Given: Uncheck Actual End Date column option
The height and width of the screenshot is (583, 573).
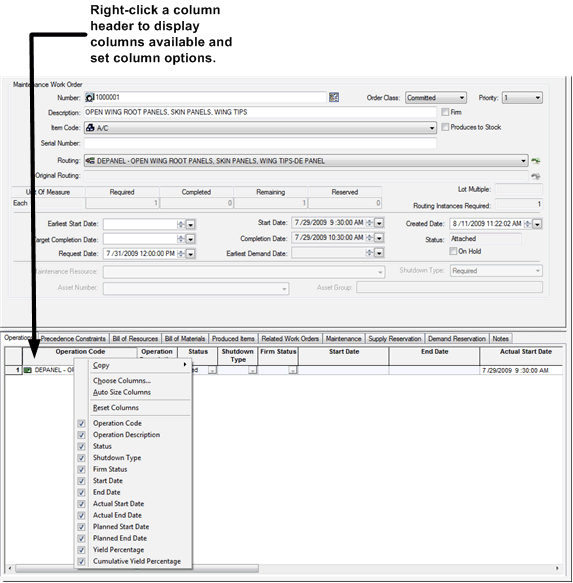Looking at the screenshot, I should coord(81,515).
